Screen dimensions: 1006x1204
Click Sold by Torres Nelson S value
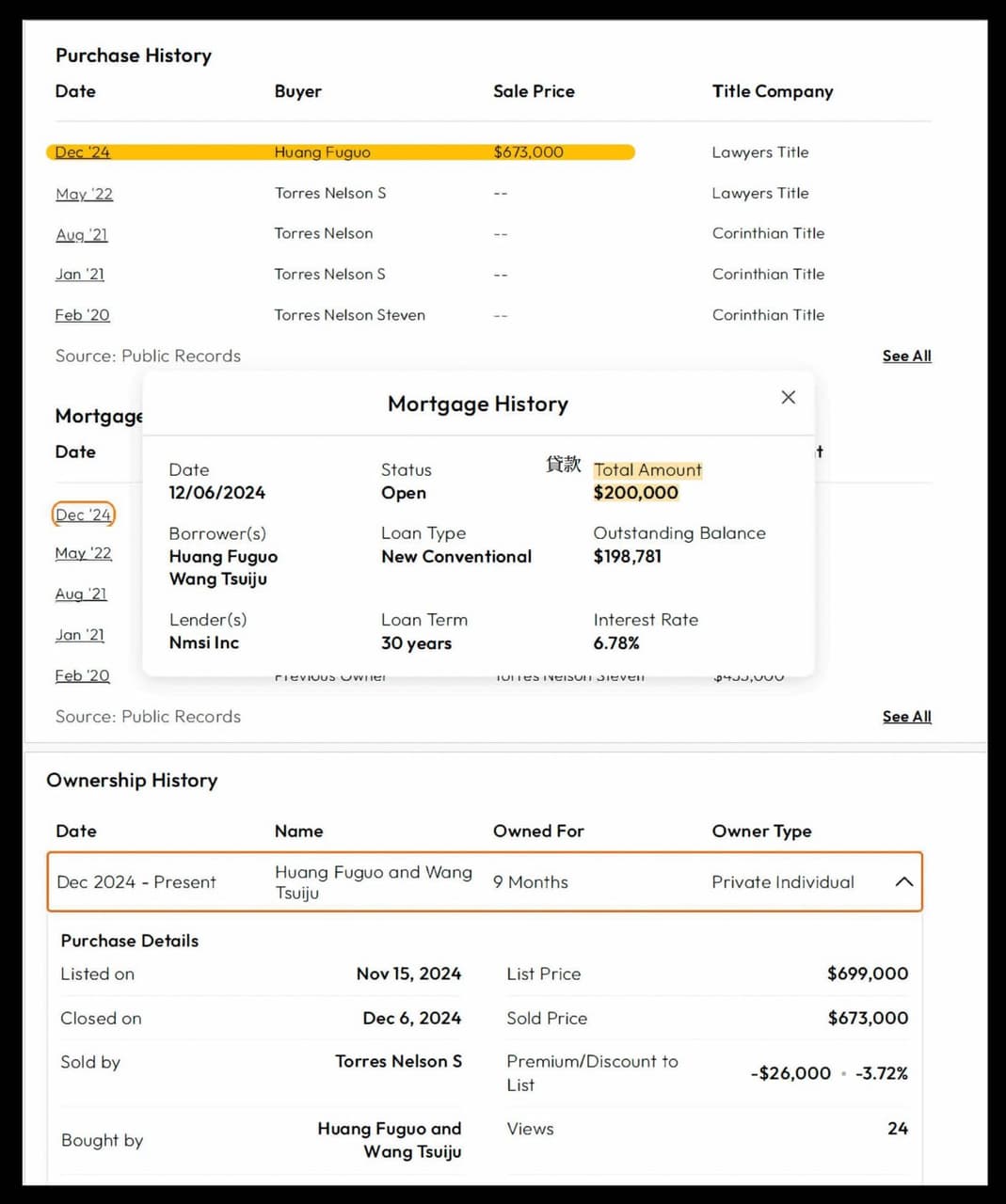tap(398, 1061)
